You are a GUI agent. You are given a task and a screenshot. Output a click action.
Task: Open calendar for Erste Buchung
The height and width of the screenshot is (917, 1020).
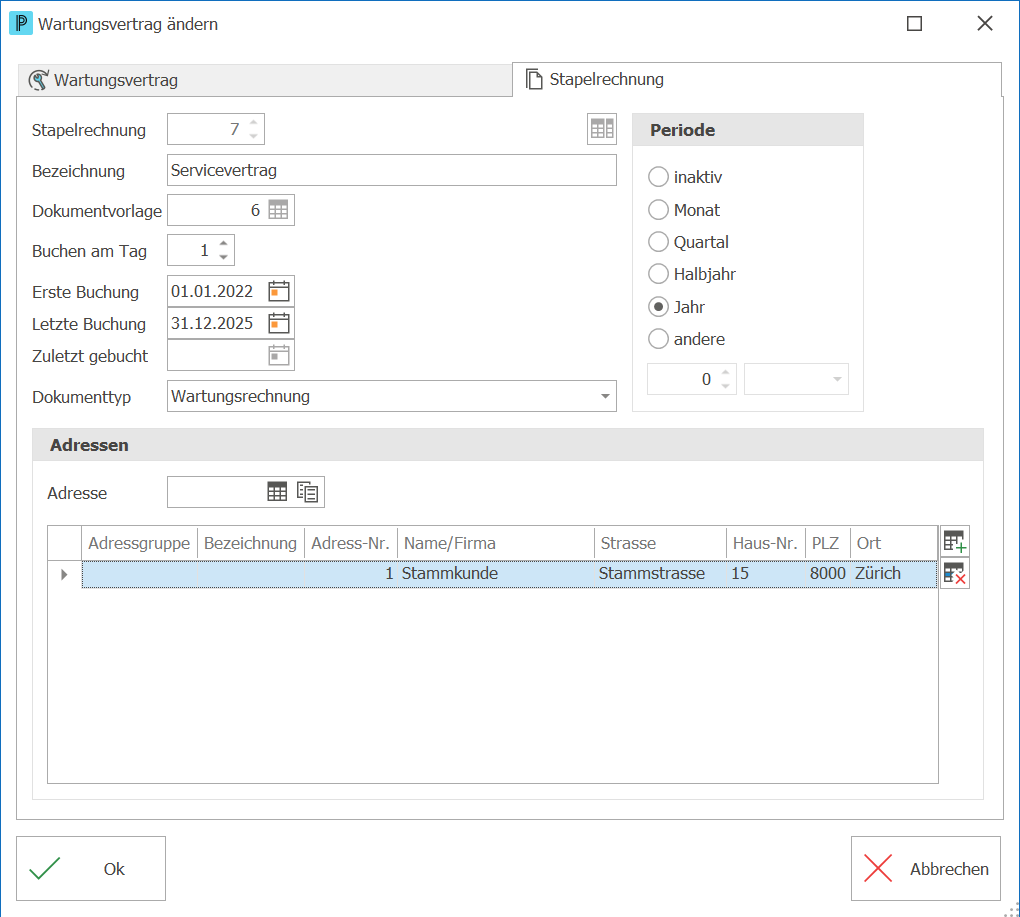pyautogui.click(x=279, y=291)
